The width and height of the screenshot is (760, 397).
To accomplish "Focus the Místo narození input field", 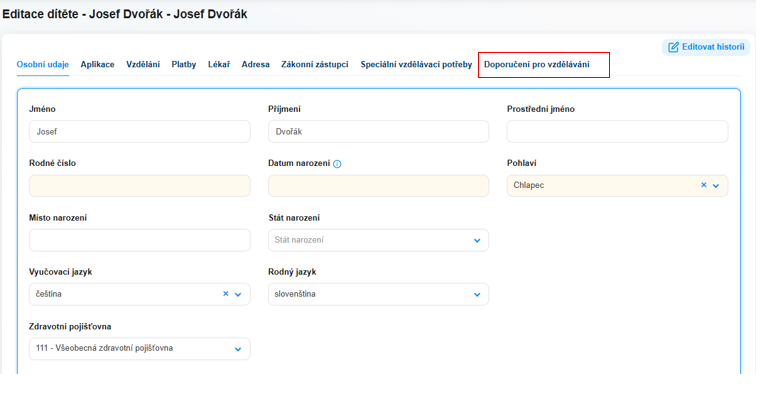I will [140, 240].
